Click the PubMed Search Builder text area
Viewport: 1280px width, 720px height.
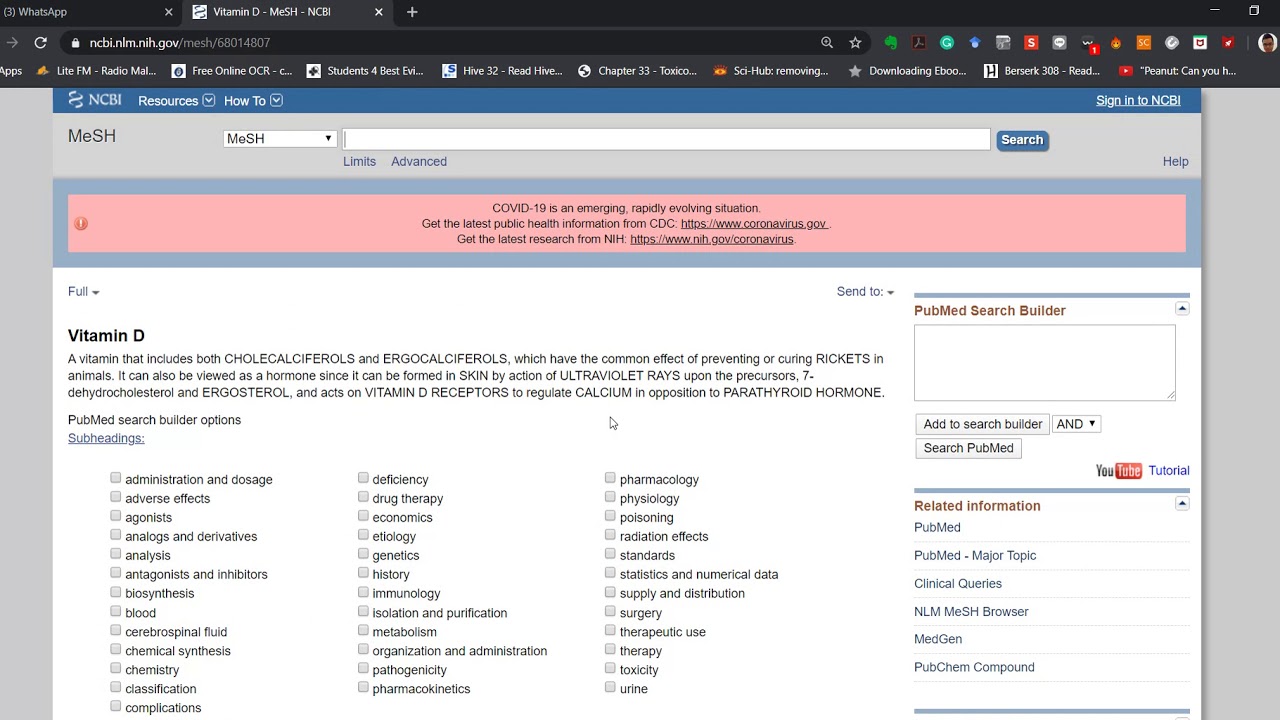click(1045, 362)
